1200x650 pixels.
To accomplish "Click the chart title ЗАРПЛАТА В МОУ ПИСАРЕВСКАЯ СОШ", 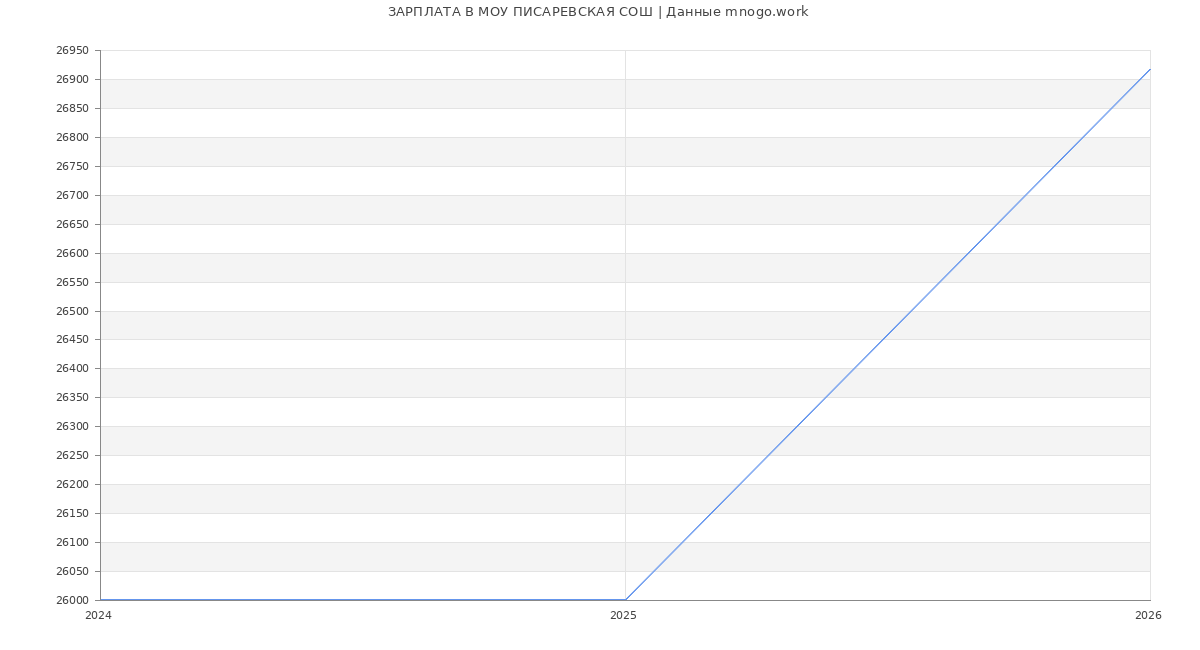I will pyautogui.click(x=519, y=12).
